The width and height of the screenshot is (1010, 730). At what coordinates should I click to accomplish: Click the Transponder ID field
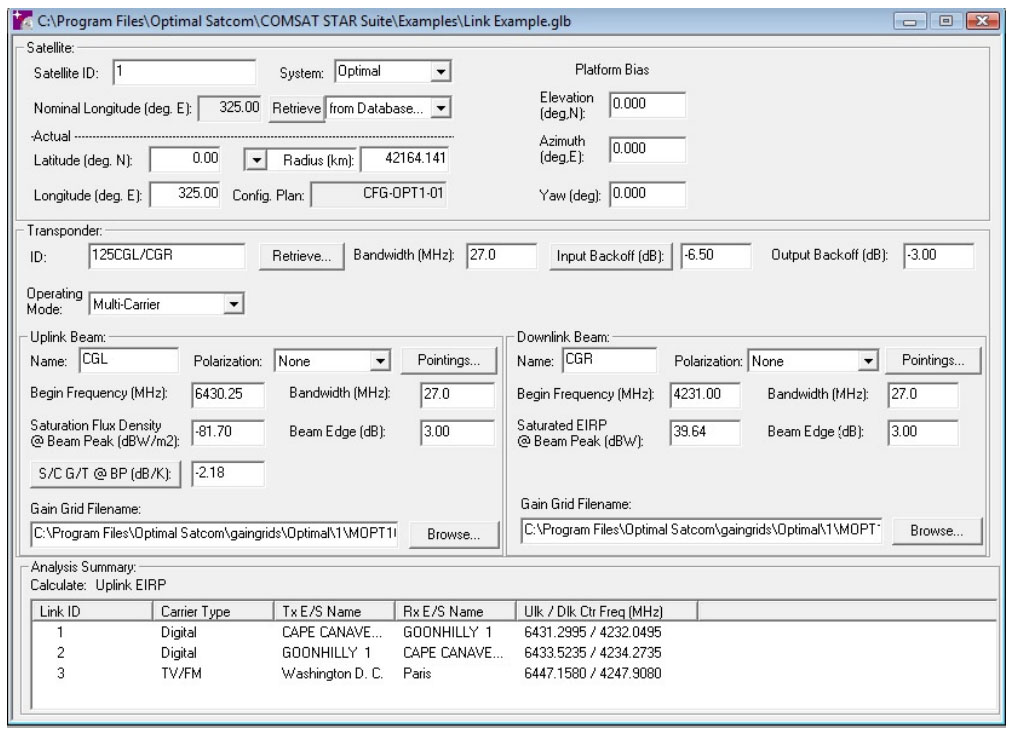click(167, 256)
